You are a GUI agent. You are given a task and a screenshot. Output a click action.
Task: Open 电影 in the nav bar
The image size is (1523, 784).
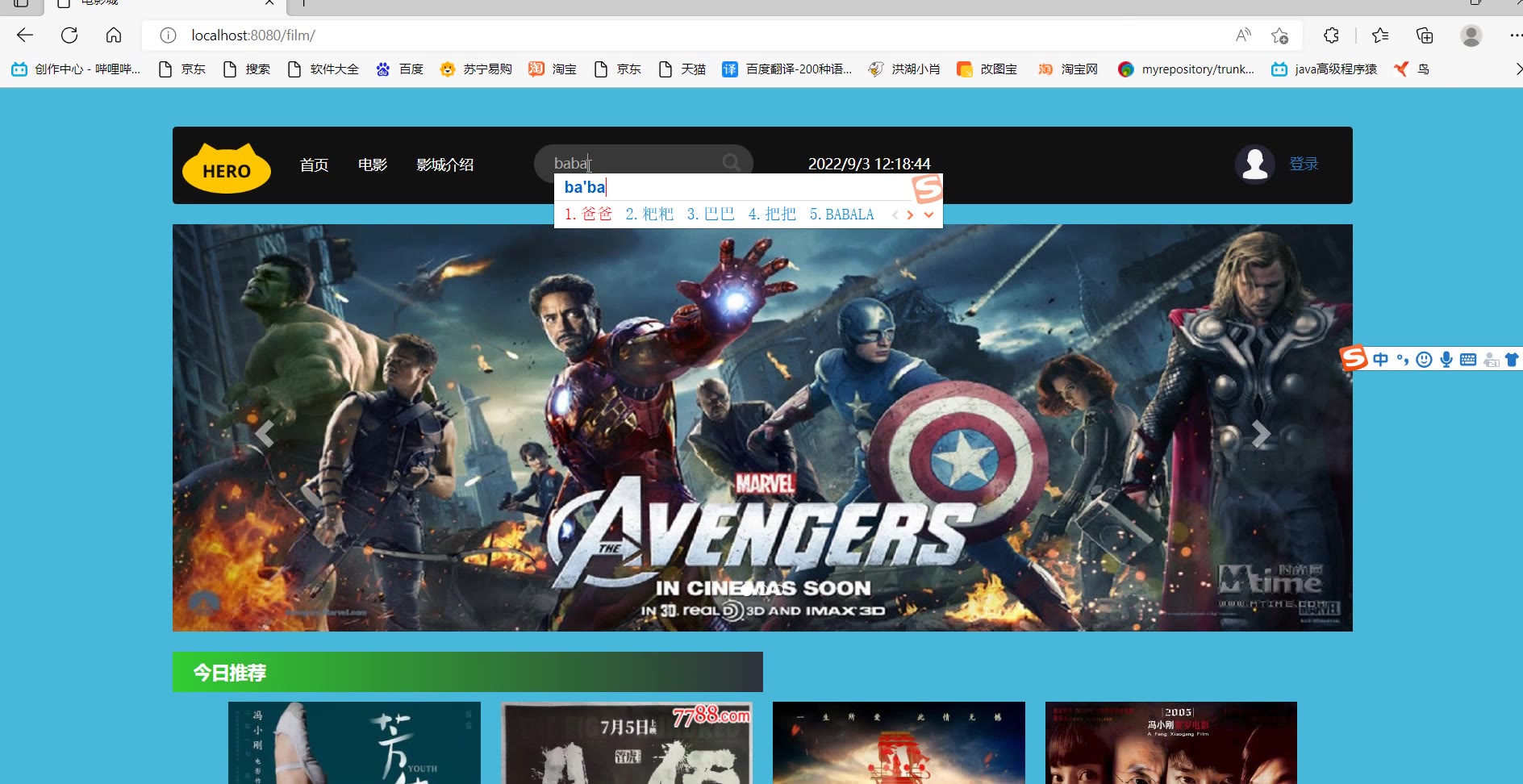click(373, 165)
